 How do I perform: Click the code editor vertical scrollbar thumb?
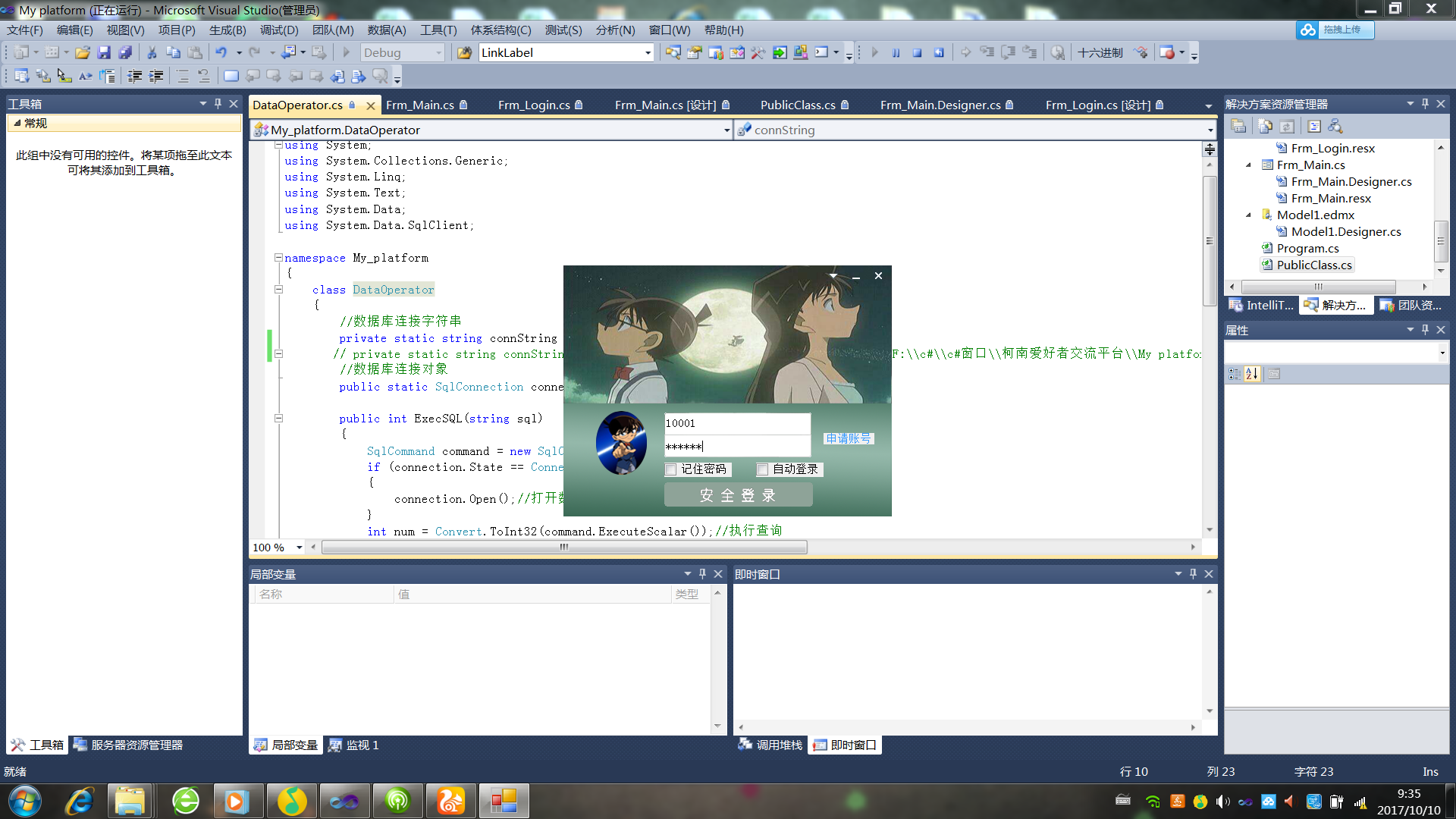[x=1210, y=241]
